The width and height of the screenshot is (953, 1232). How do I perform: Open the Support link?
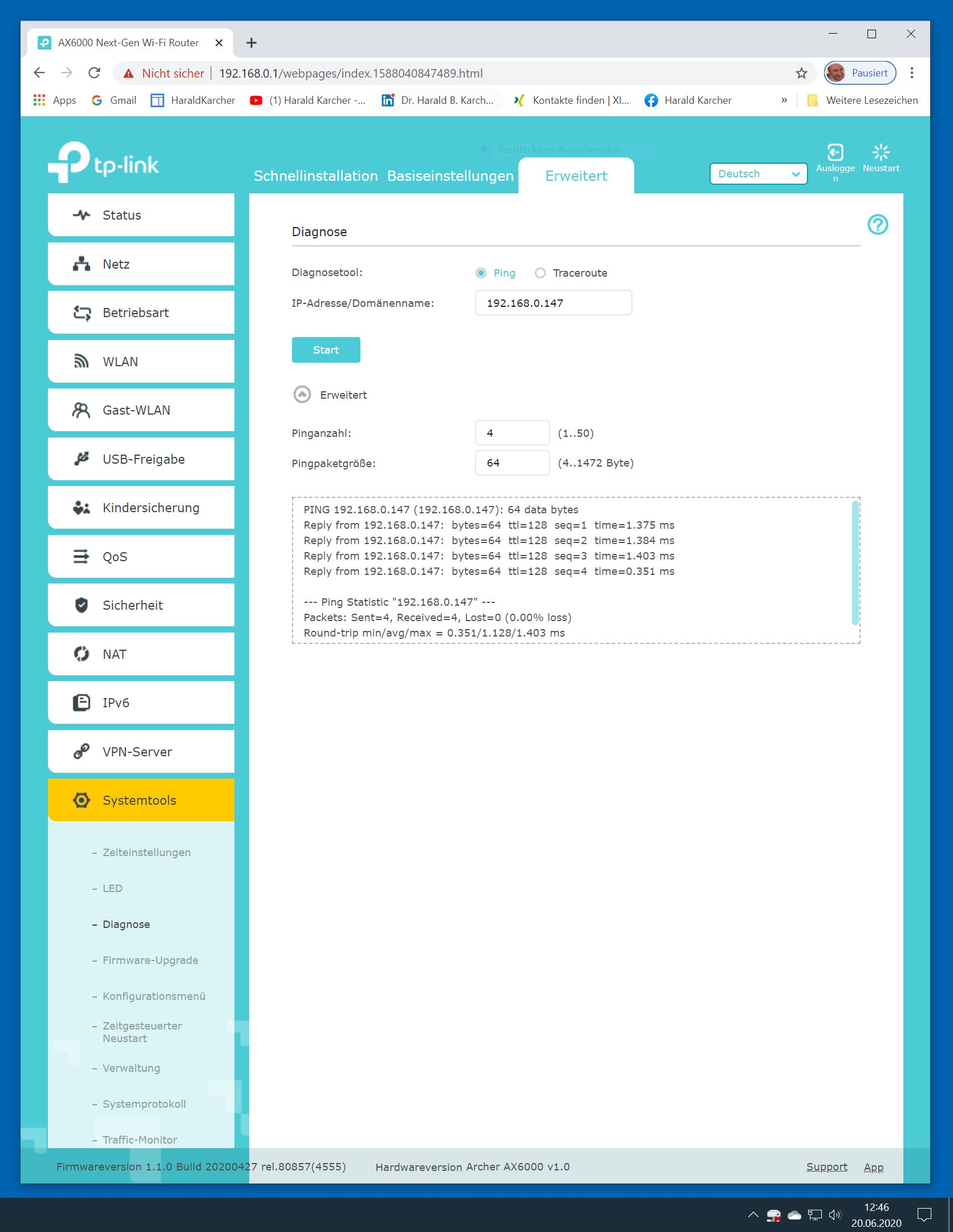827,1167
